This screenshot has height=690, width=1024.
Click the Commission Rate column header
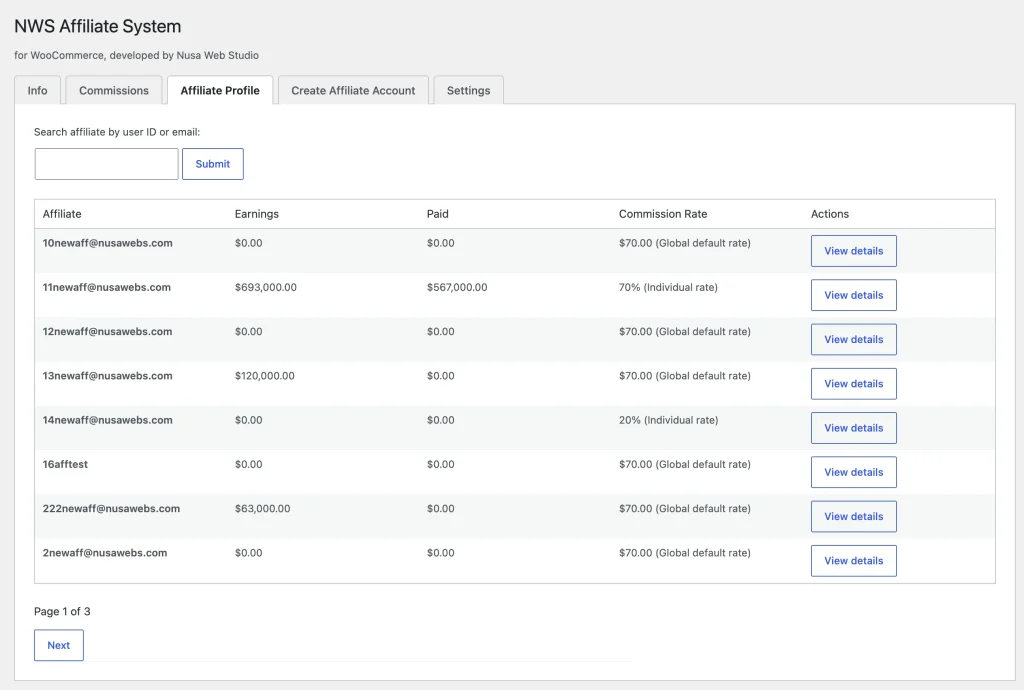pyautogui.click(x=663, y=214)
